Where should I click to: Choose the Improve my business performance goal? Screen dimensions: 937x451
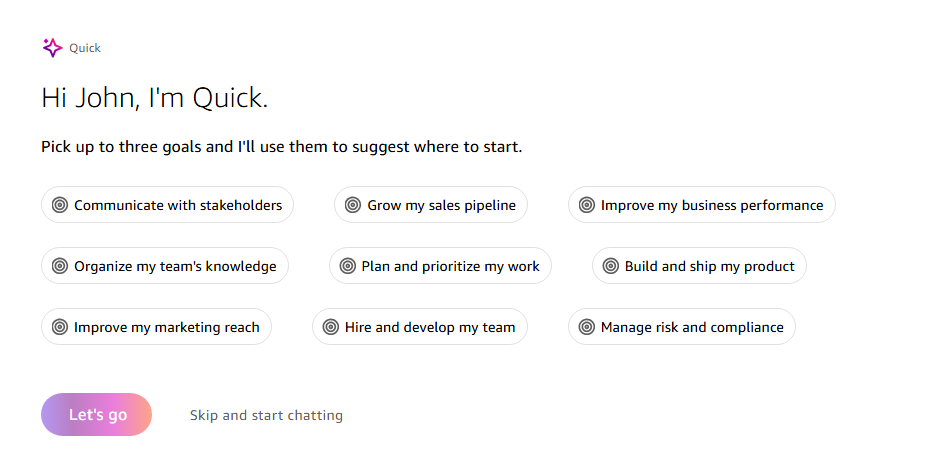702,205
